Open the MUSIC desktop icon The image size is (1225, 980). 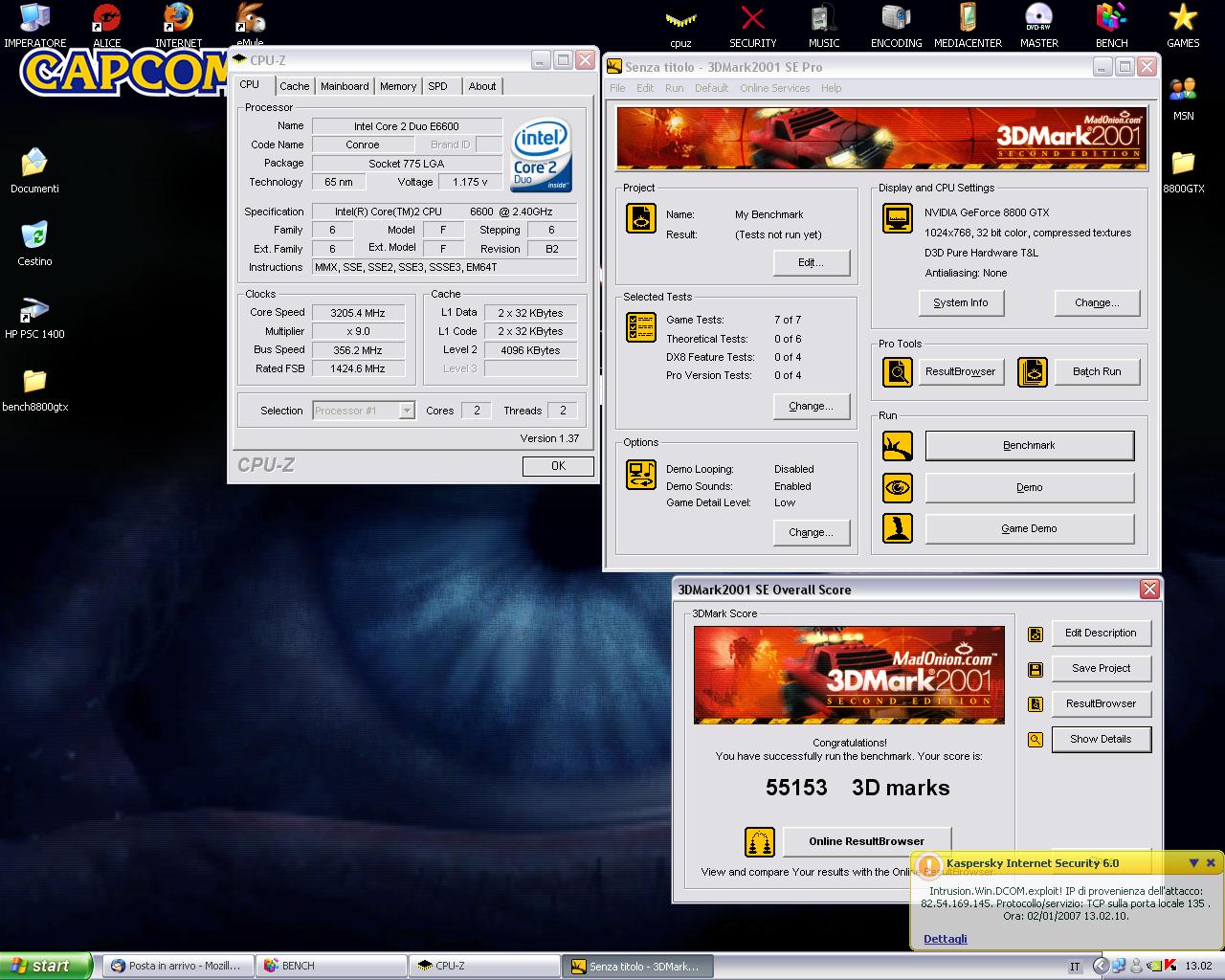pos(824,19)
